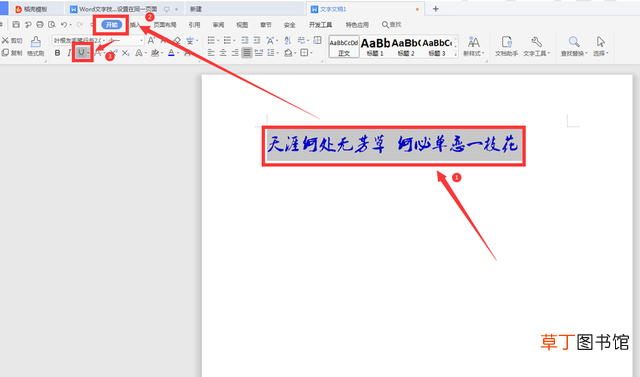Click the Bullets list icon
The image size is (640, 377).
211,40
